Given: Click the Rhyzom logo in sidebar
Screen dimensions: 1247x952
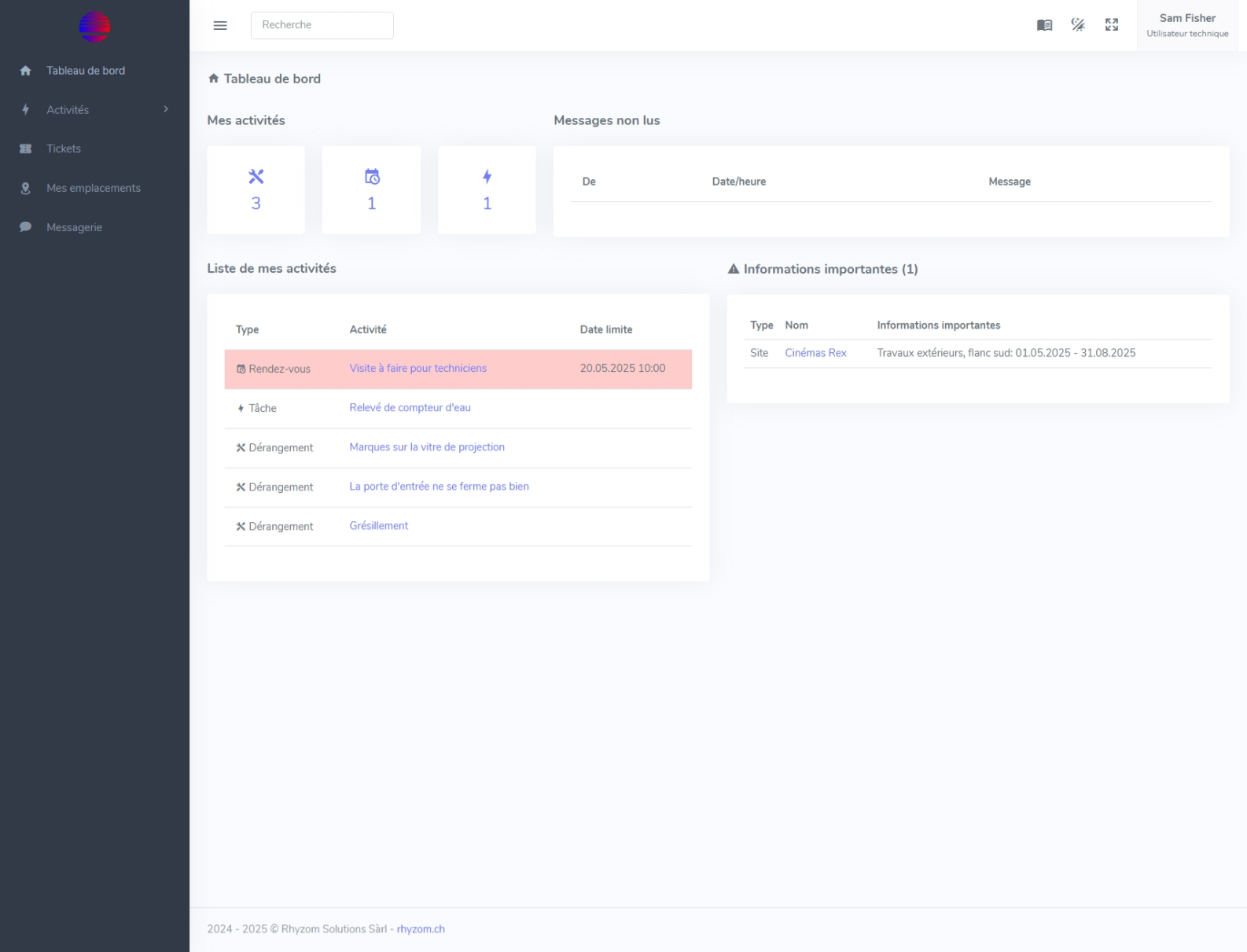Looking at the screenshot, I should 94,27.
